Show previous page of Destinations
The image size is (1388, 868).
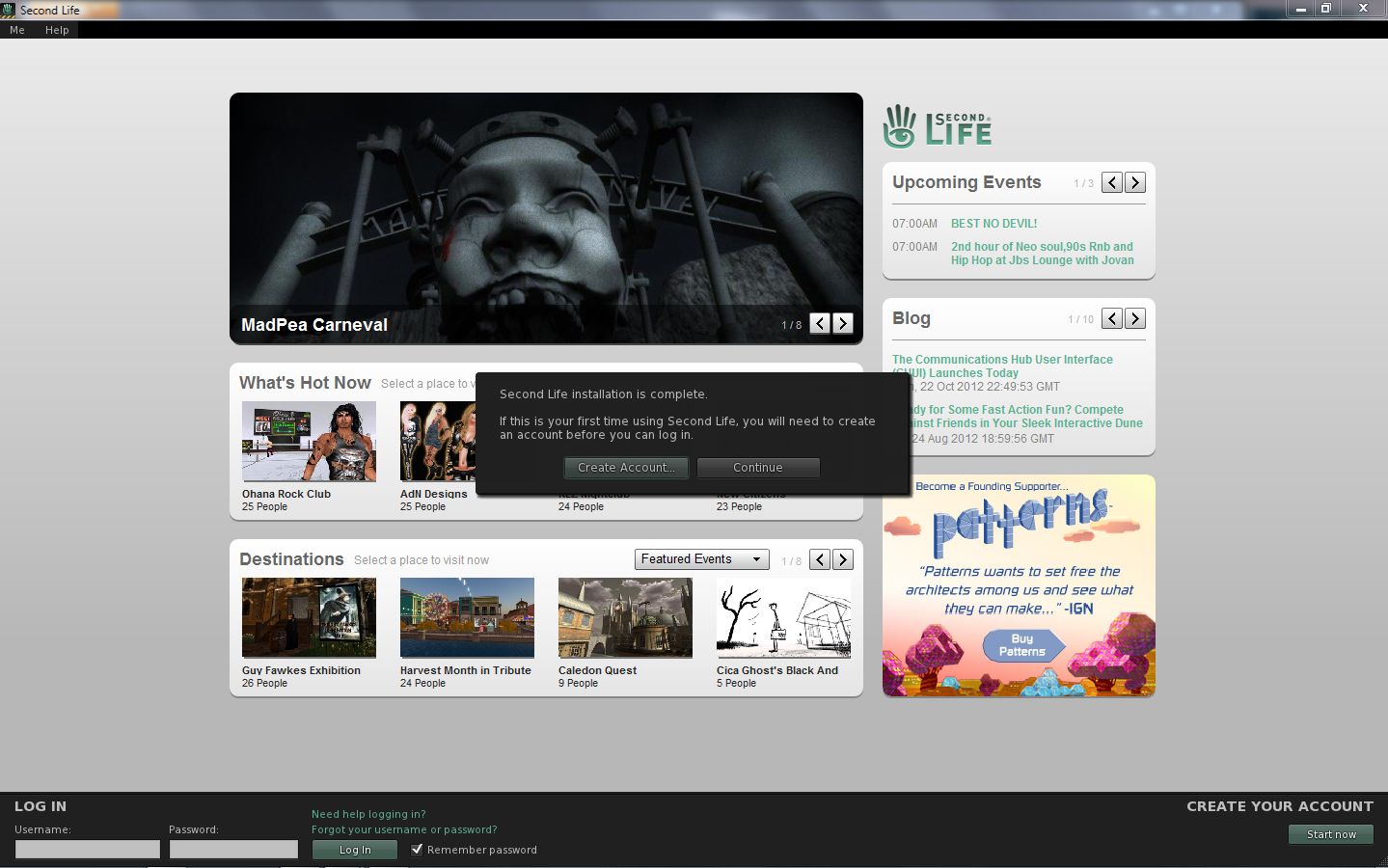point(820,559)
